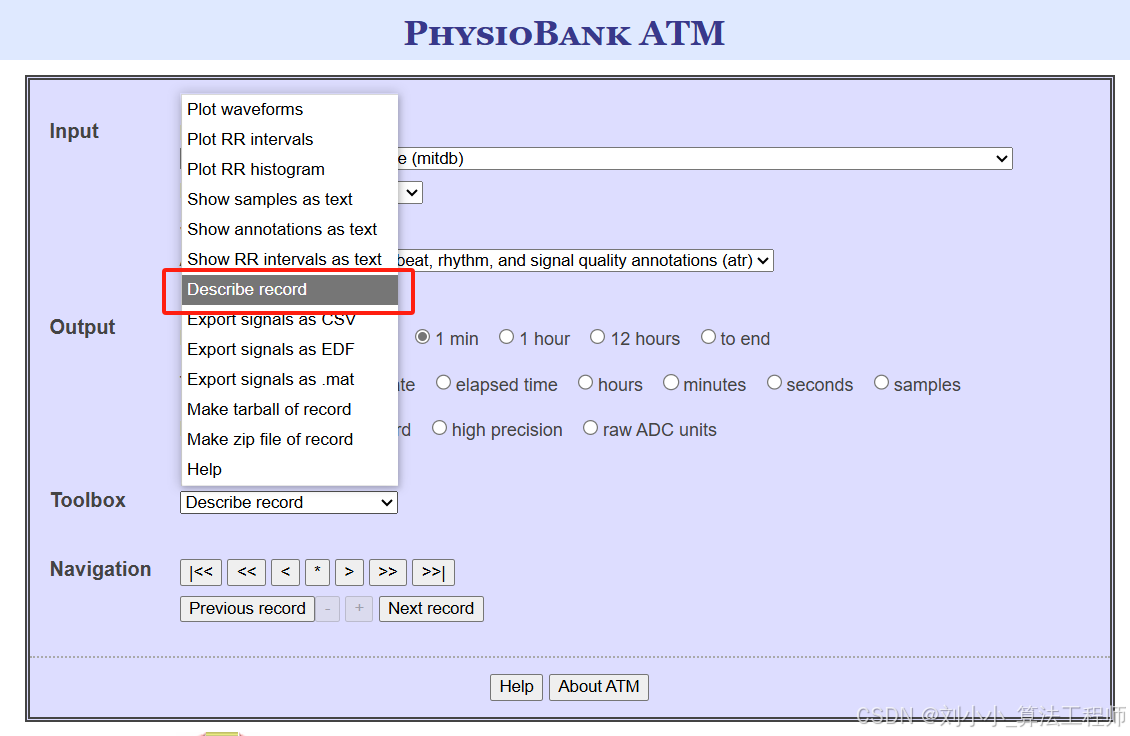
Task: Select samples time format radio
Action: 881,383
